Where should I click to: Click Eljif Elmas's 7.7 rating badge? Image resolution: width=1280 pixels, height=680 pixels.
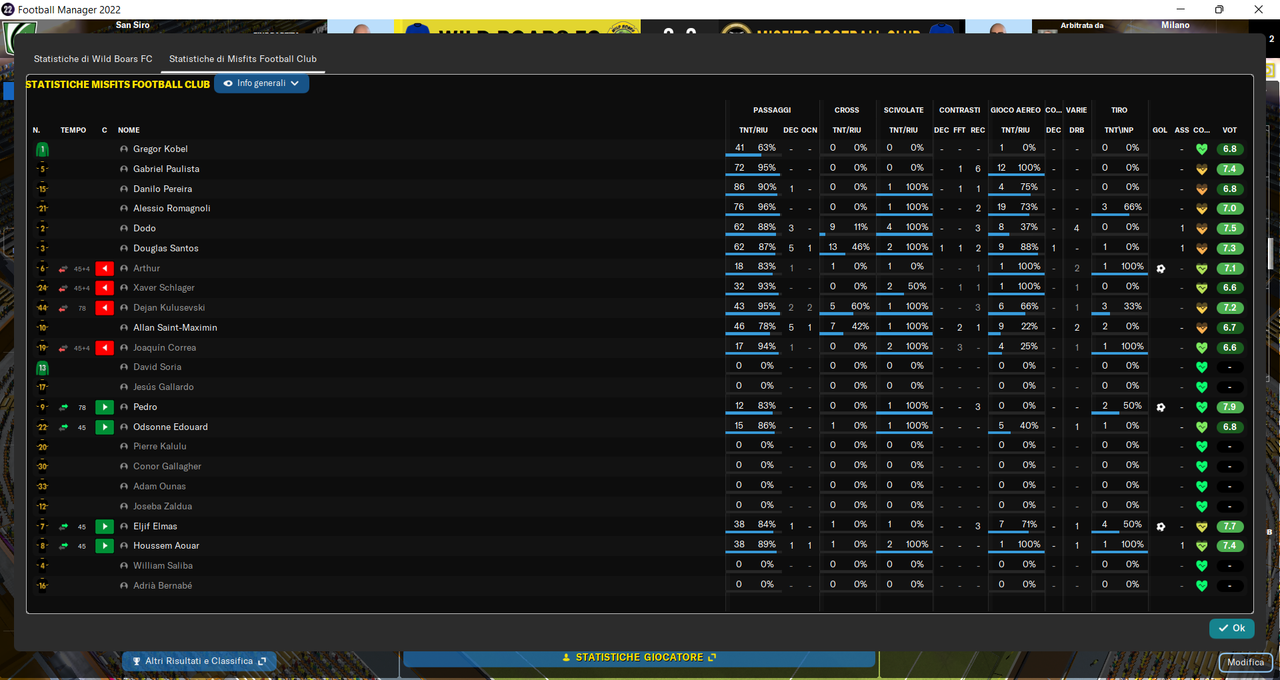click(1230, 526)
